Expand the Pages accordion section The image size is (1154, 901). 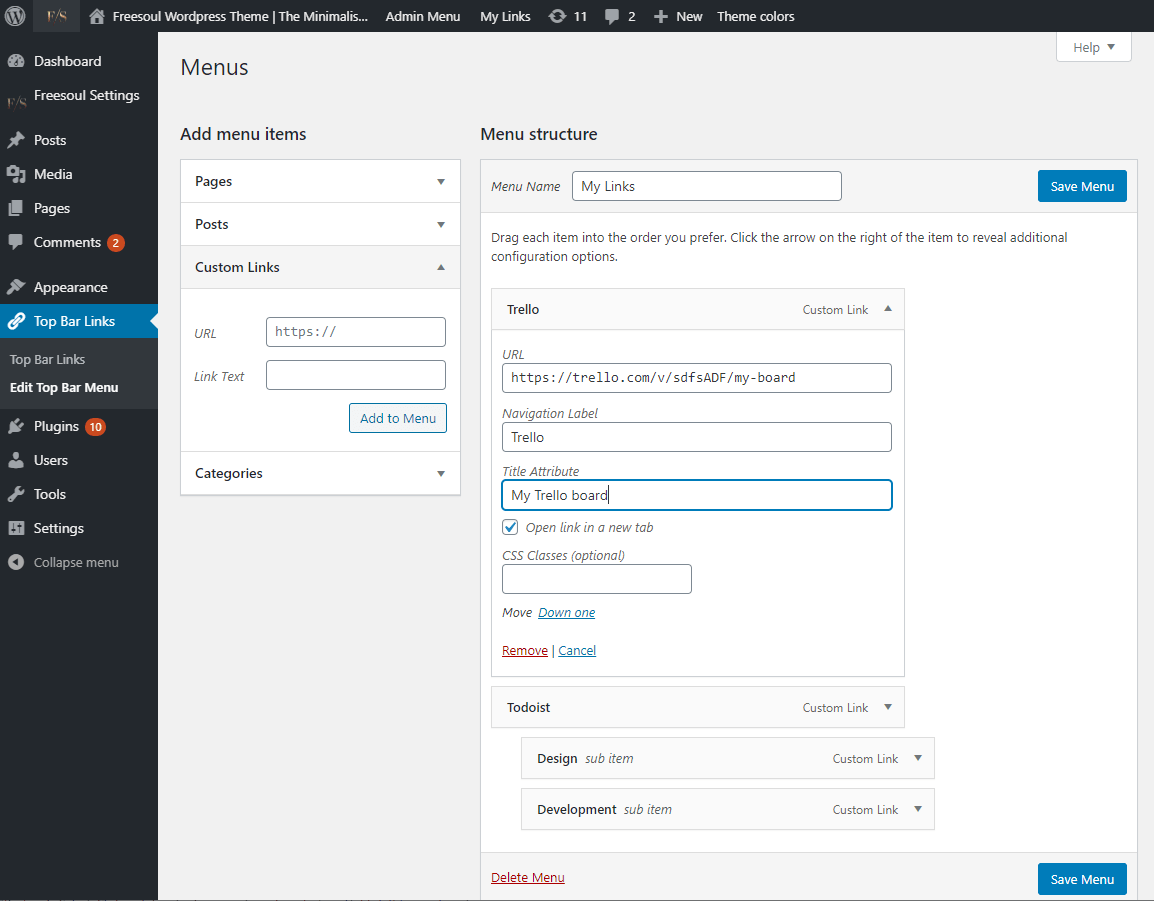[320, 181]
